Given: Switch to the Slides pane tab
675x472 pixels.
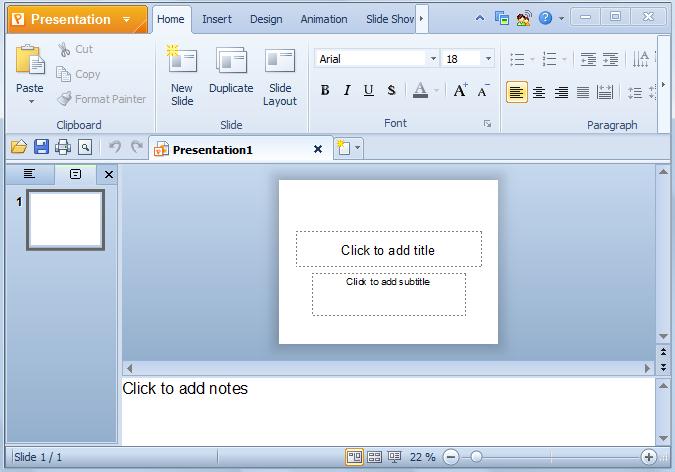Looking at the screenshot, I should point(75,174).
